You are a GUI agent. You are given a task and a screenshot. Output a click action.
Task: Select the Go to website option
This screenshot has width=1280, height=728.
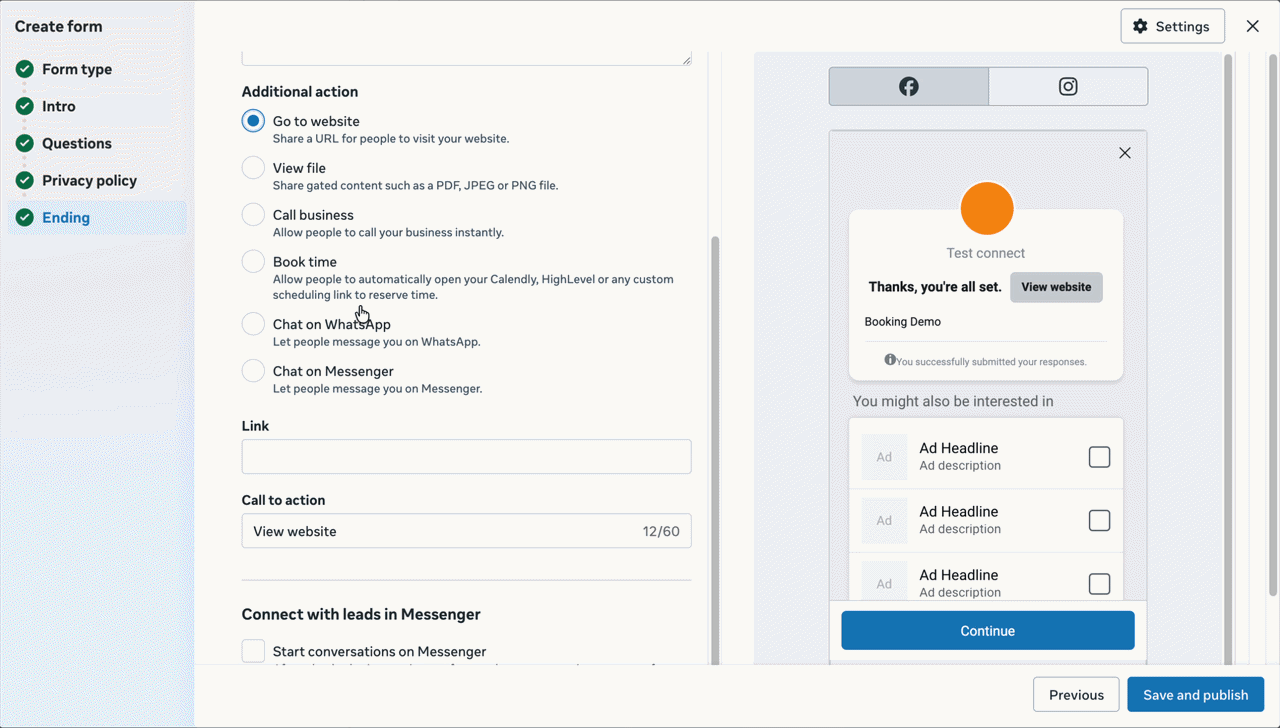[253, 121]
